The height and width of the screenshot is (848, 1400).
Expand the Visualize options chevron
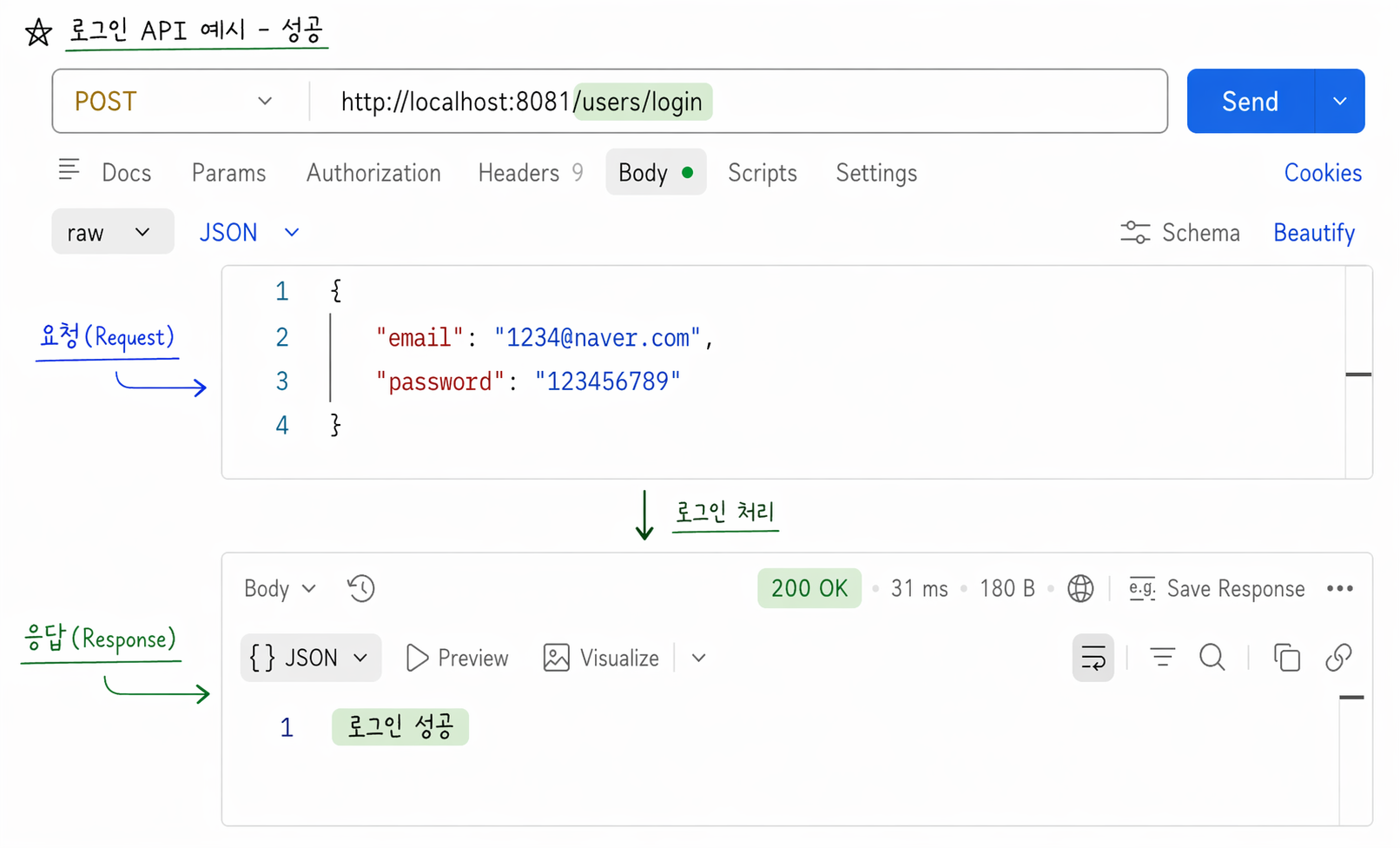699,658
